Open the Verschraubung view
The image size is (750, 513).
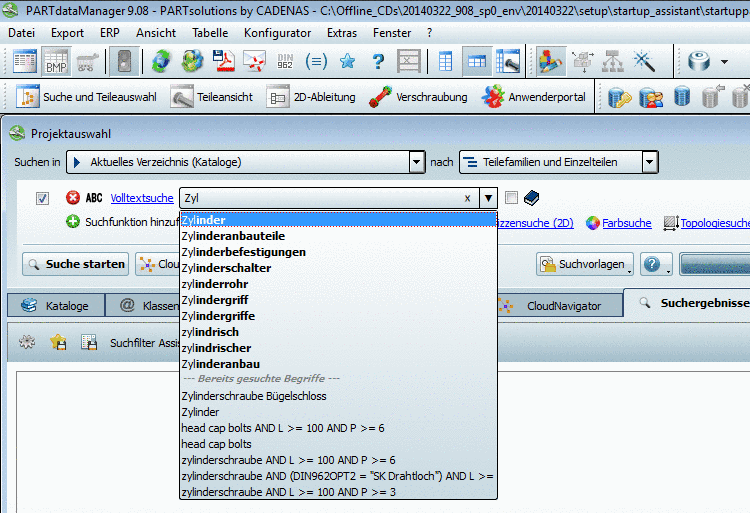pos(418,97)
